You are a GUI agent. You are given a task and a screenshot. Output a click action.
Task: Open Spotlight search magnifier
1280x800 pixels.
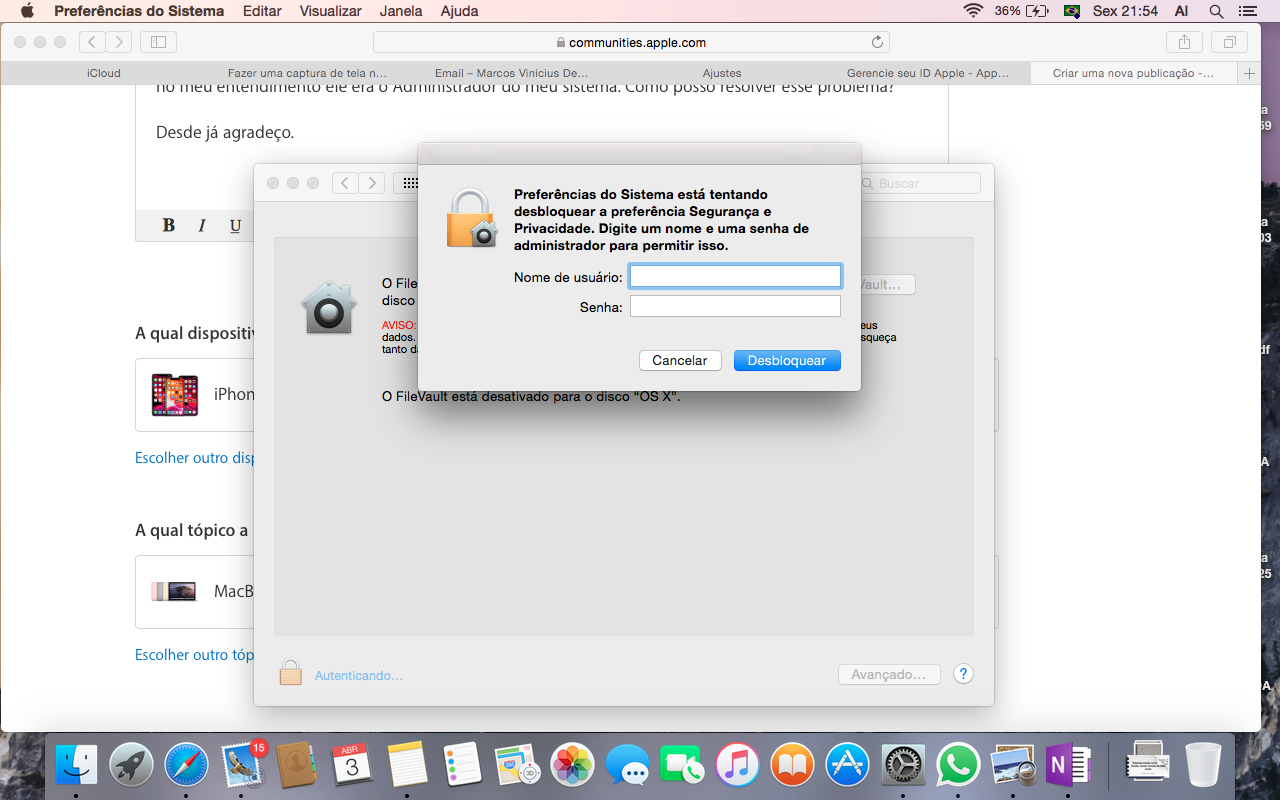[1216, 11]
